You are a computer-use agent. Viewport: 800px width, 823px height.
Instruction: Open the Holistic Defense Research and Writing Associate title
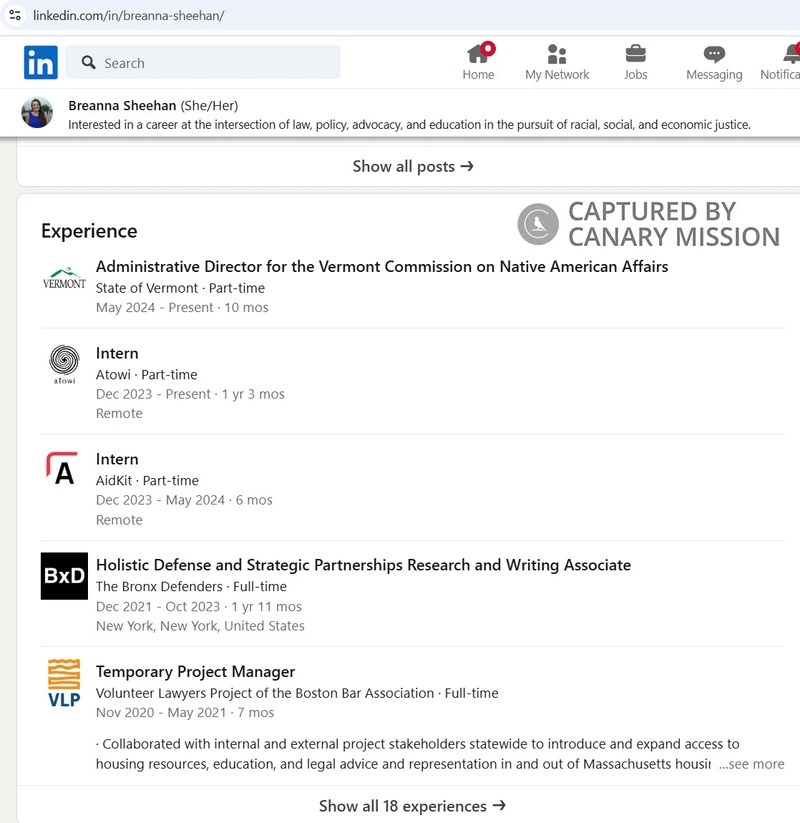(363, 565)
